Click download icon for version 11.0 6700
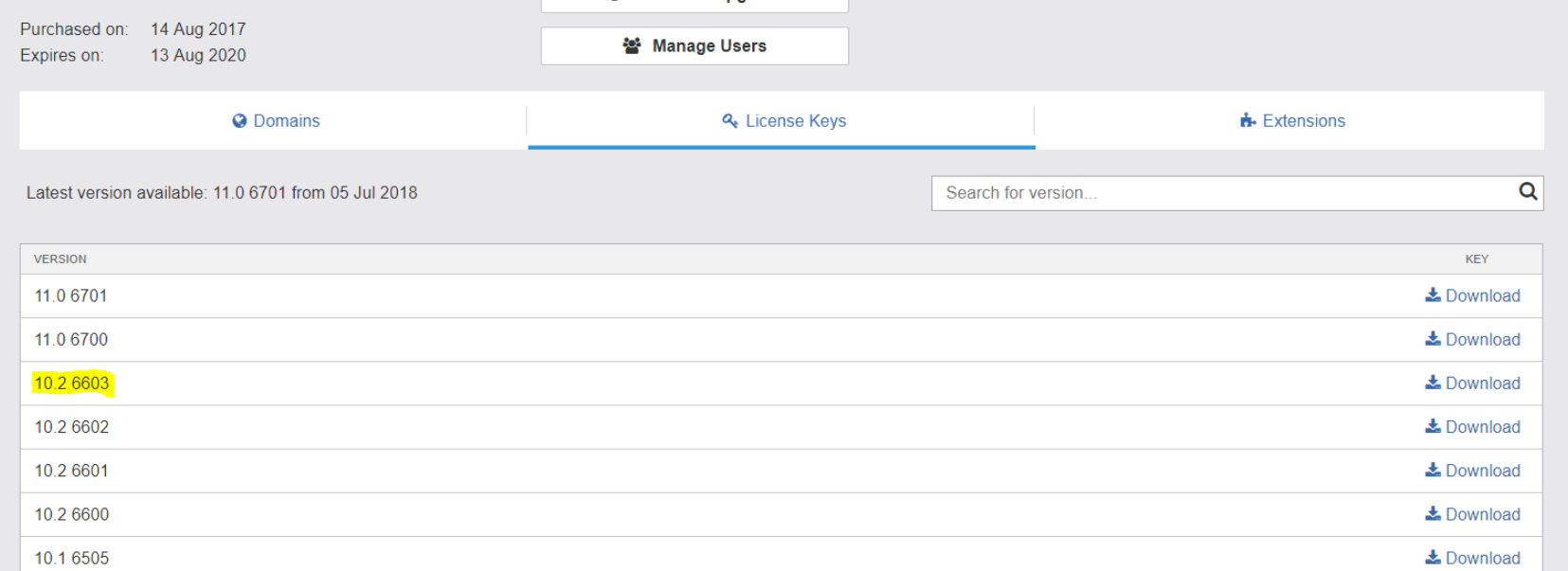This screenshot has width=1568, height=571. 1433,339
